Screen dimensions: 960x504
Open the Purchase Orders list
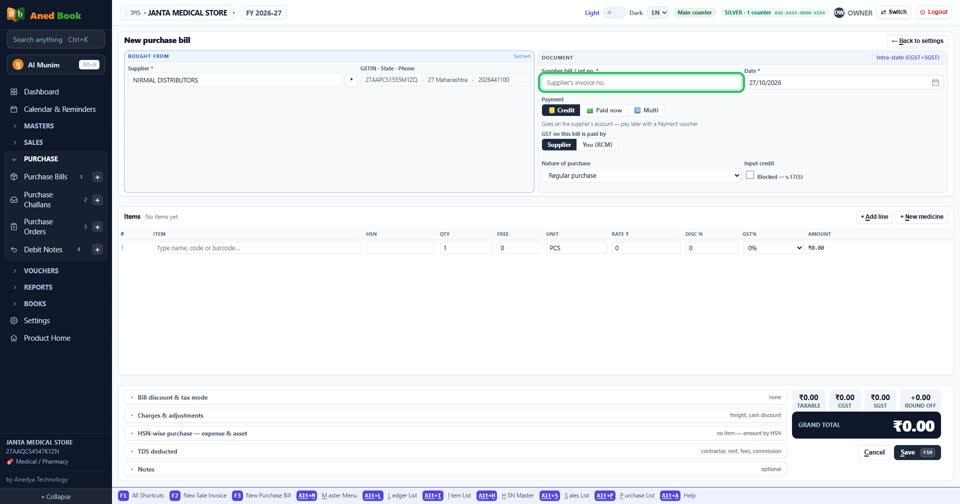38,227
